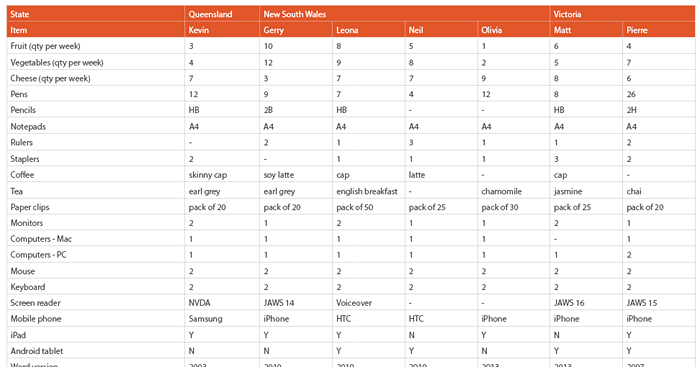The height and width of the screenshot is (367, 700).
Task: Click Kevin's name header cell
Action: [x=222, y=30]
